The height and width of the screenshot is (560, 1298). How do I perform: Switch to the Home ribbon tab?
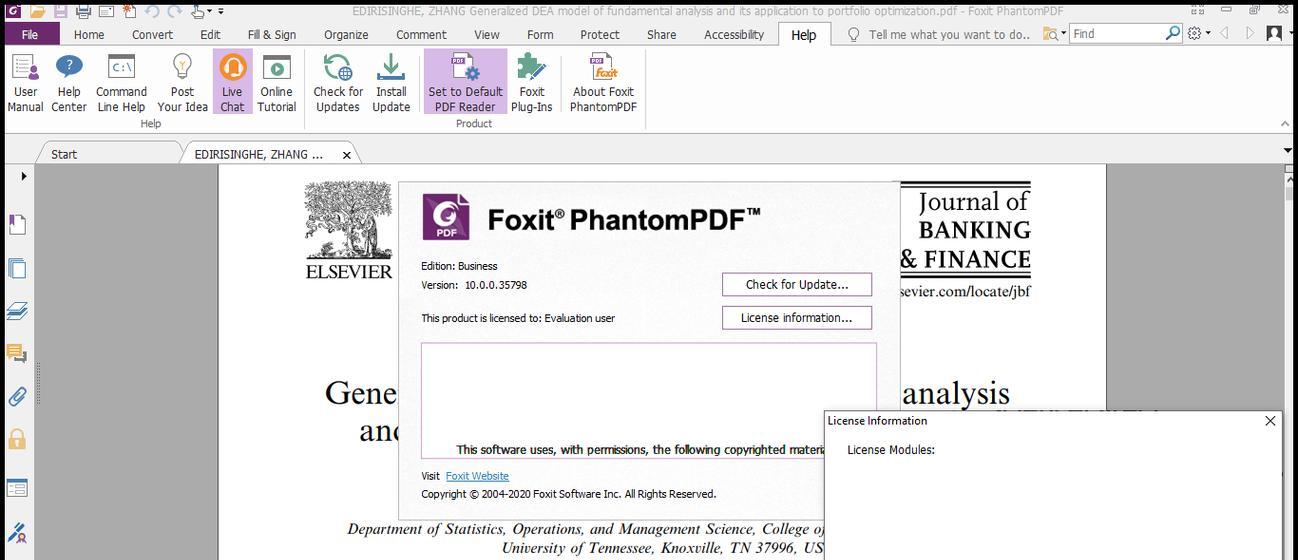pyautogui.click(x=89, y=34)
